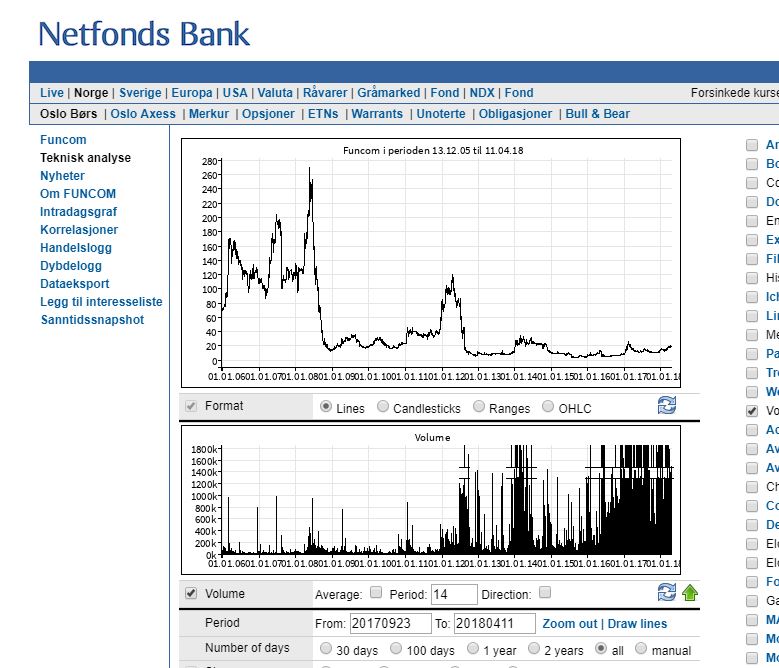The height and width of the screenshot is (668, 779).
Task: Open the Råvarer menu item
Action: coord(325,93)
